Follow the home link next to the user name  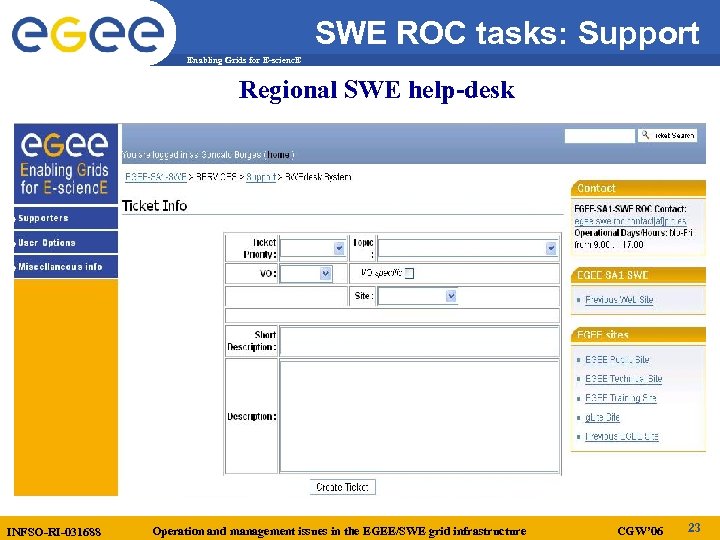[x=279, y=155]
